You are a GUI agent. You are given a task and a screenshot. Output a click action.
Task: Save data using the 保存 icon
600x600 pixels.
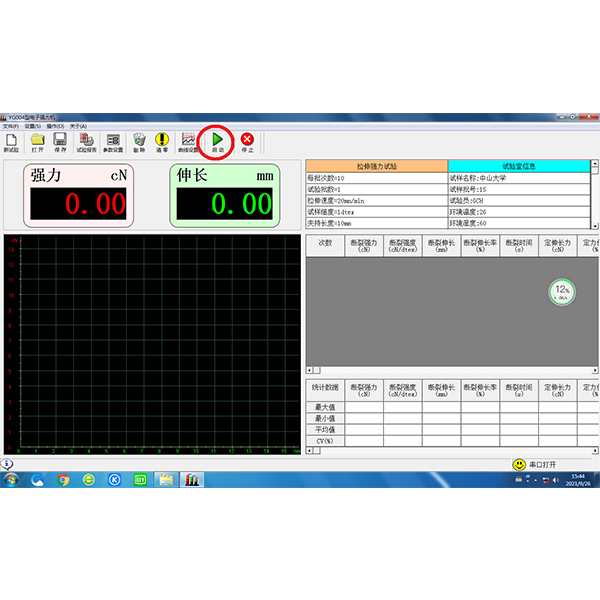(60, 142)
